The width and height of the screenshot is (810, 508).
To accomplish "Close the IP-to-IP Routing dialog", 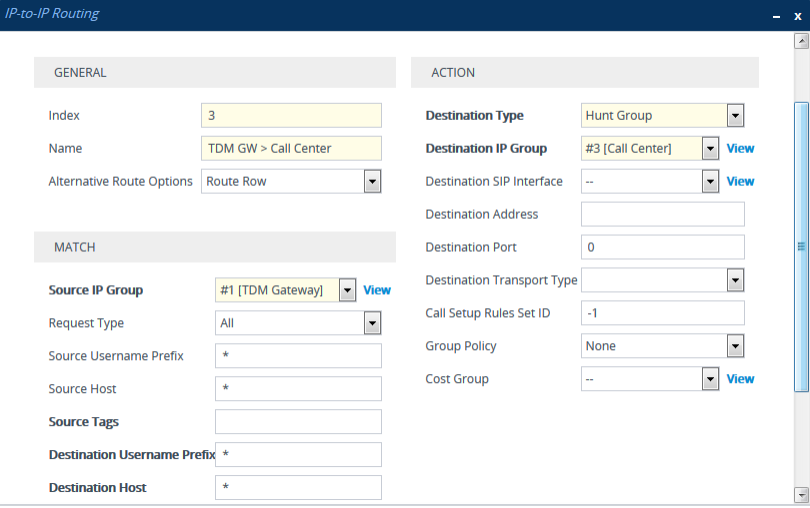I will pyautogui.click(x=797, y=16).
